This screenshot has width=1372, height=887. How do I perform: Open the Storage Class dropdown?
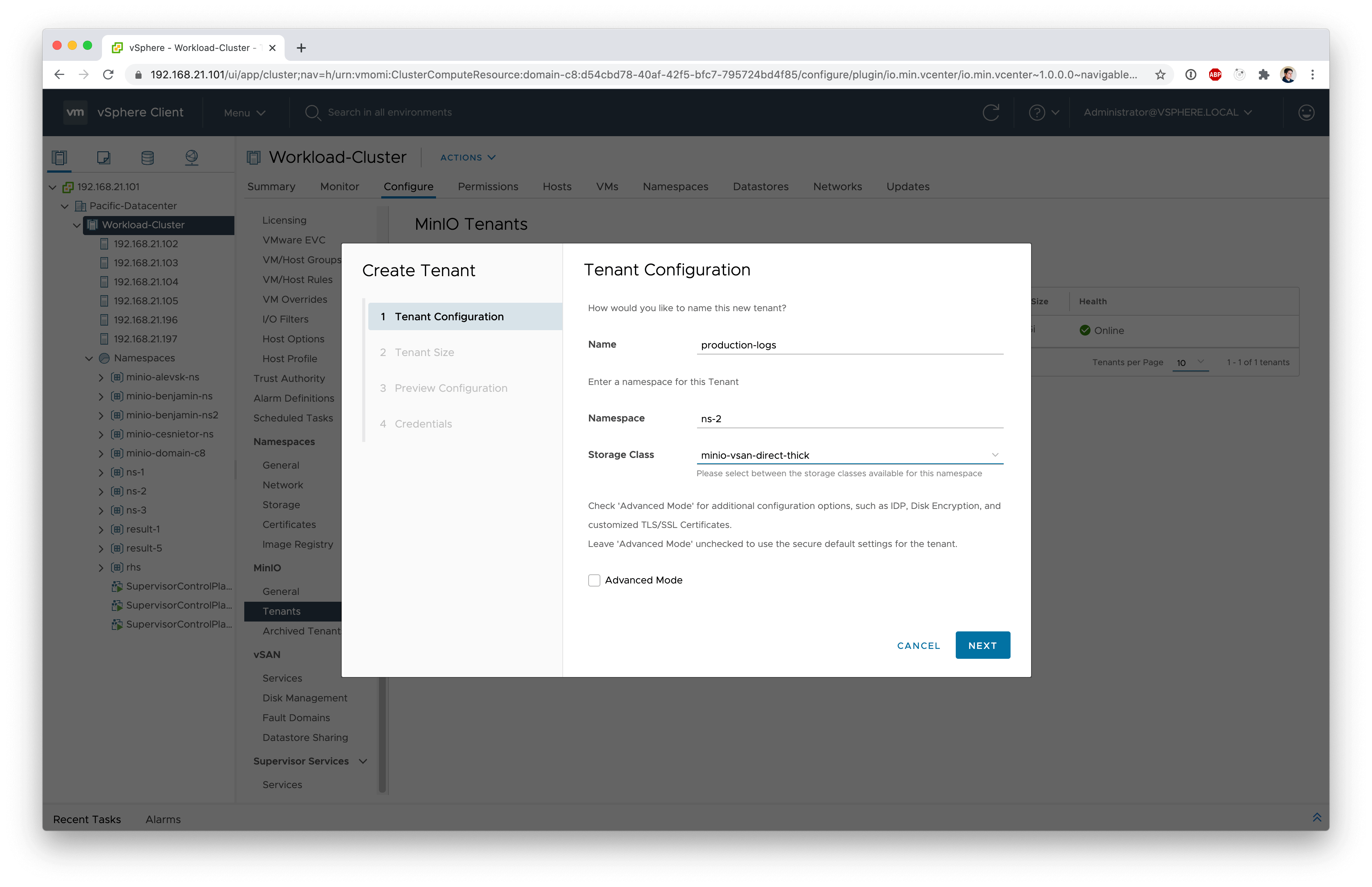tap(849, 455)
